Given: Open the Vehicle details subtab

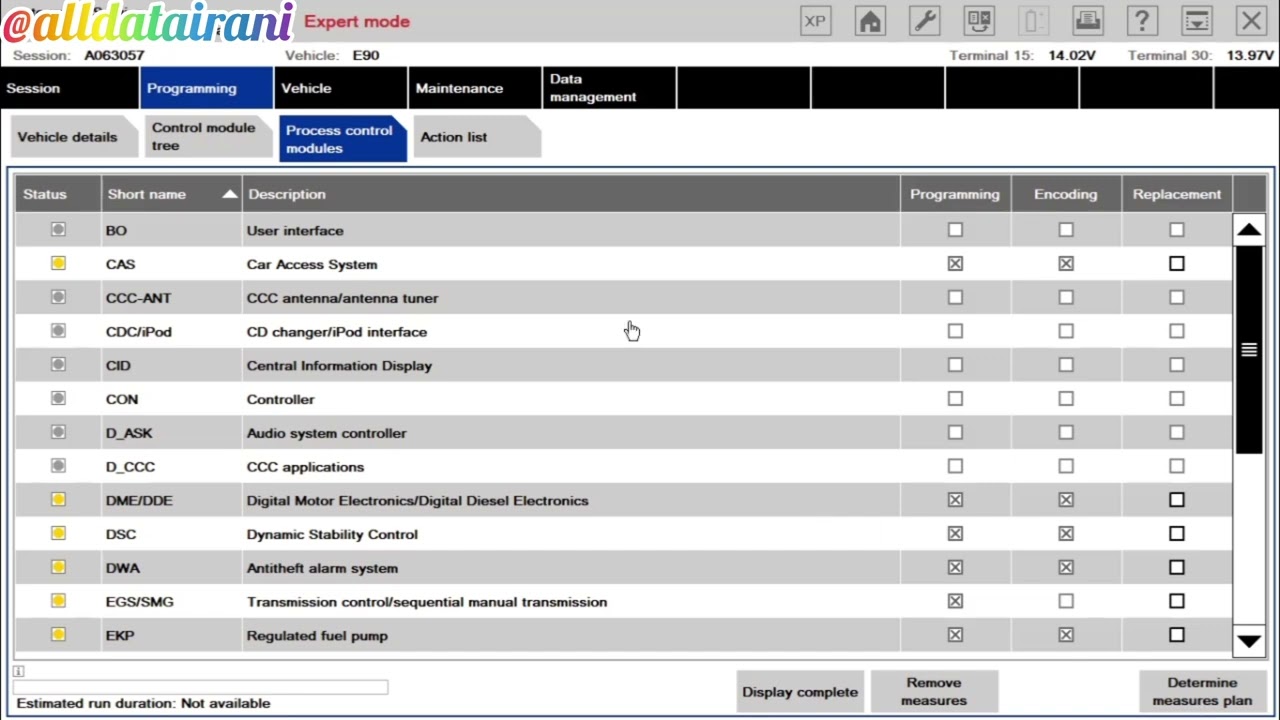Looking at the screenshot, I should [72, 138].
